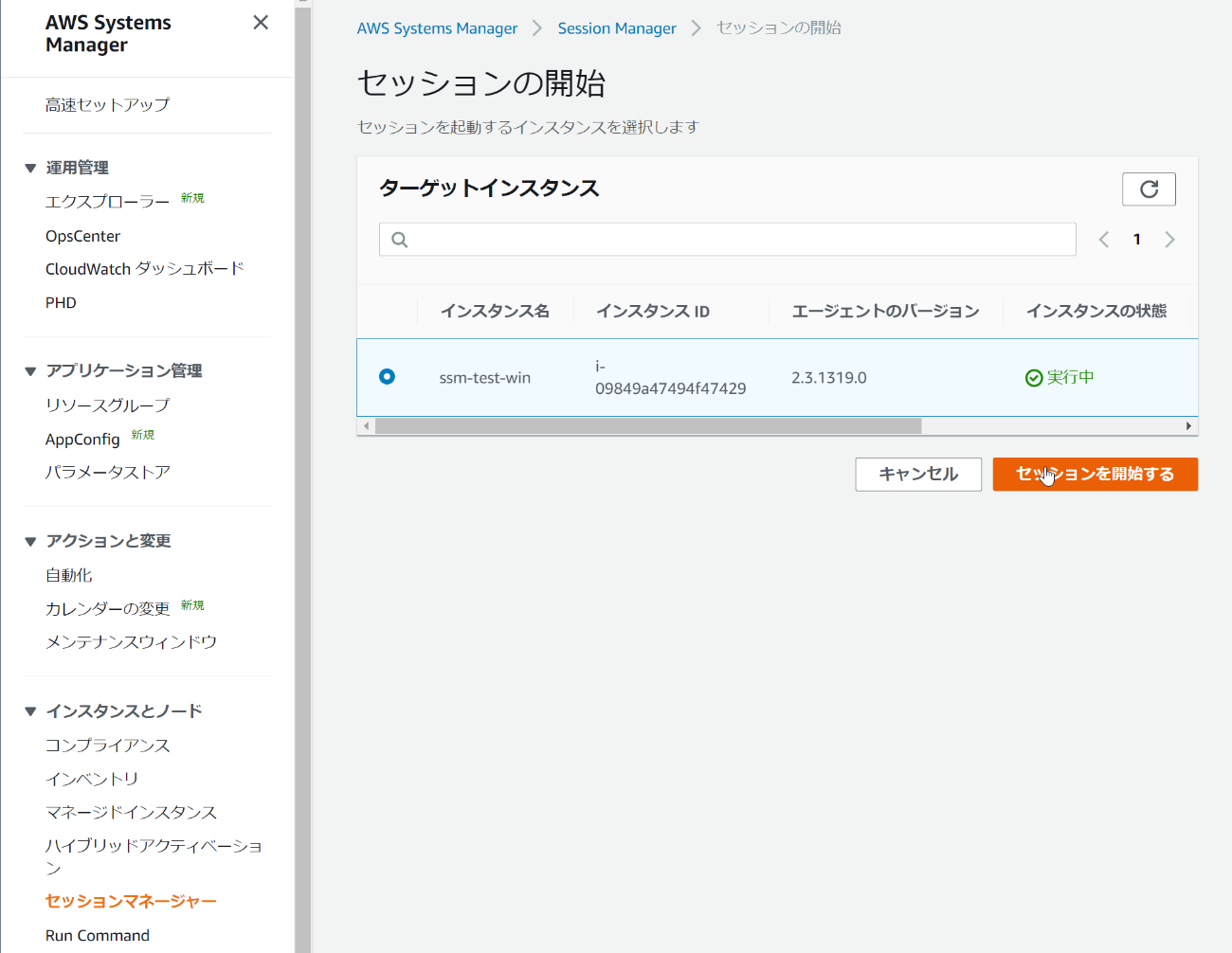Click the 実行中 status text
The image size is (1232, 953).
[x=1071, y=378]
